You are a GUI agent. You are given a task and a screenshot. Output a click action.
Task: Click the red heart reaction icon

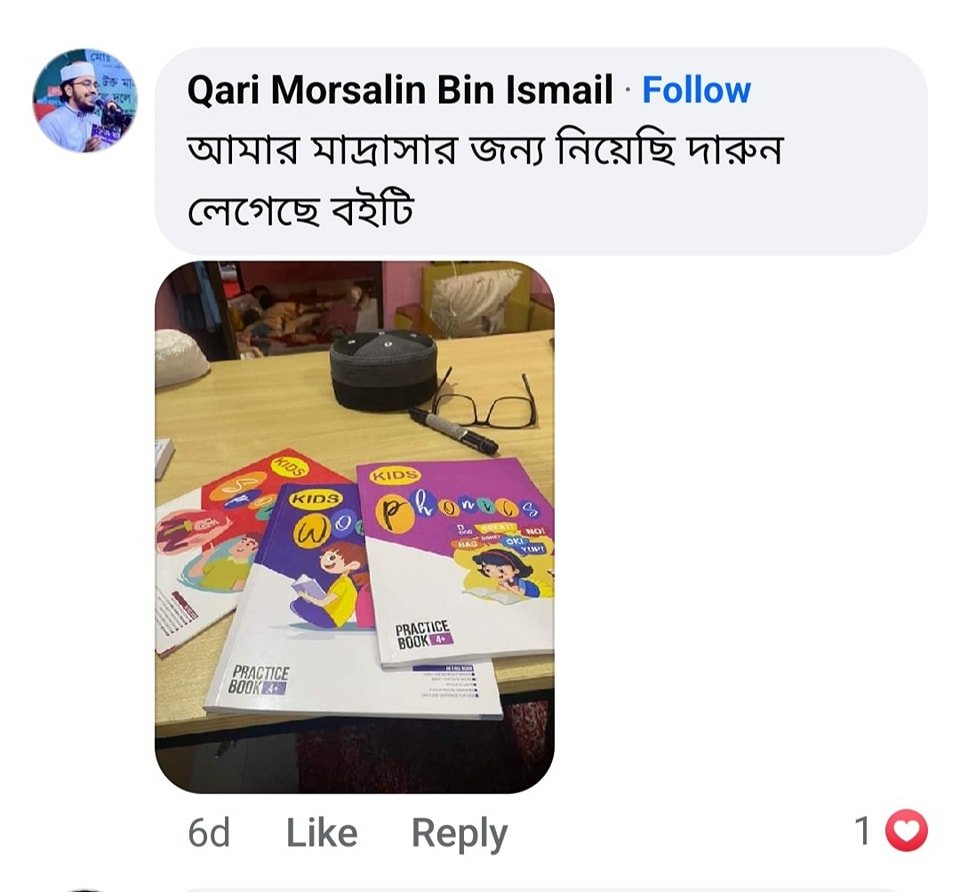pos(906,831)
